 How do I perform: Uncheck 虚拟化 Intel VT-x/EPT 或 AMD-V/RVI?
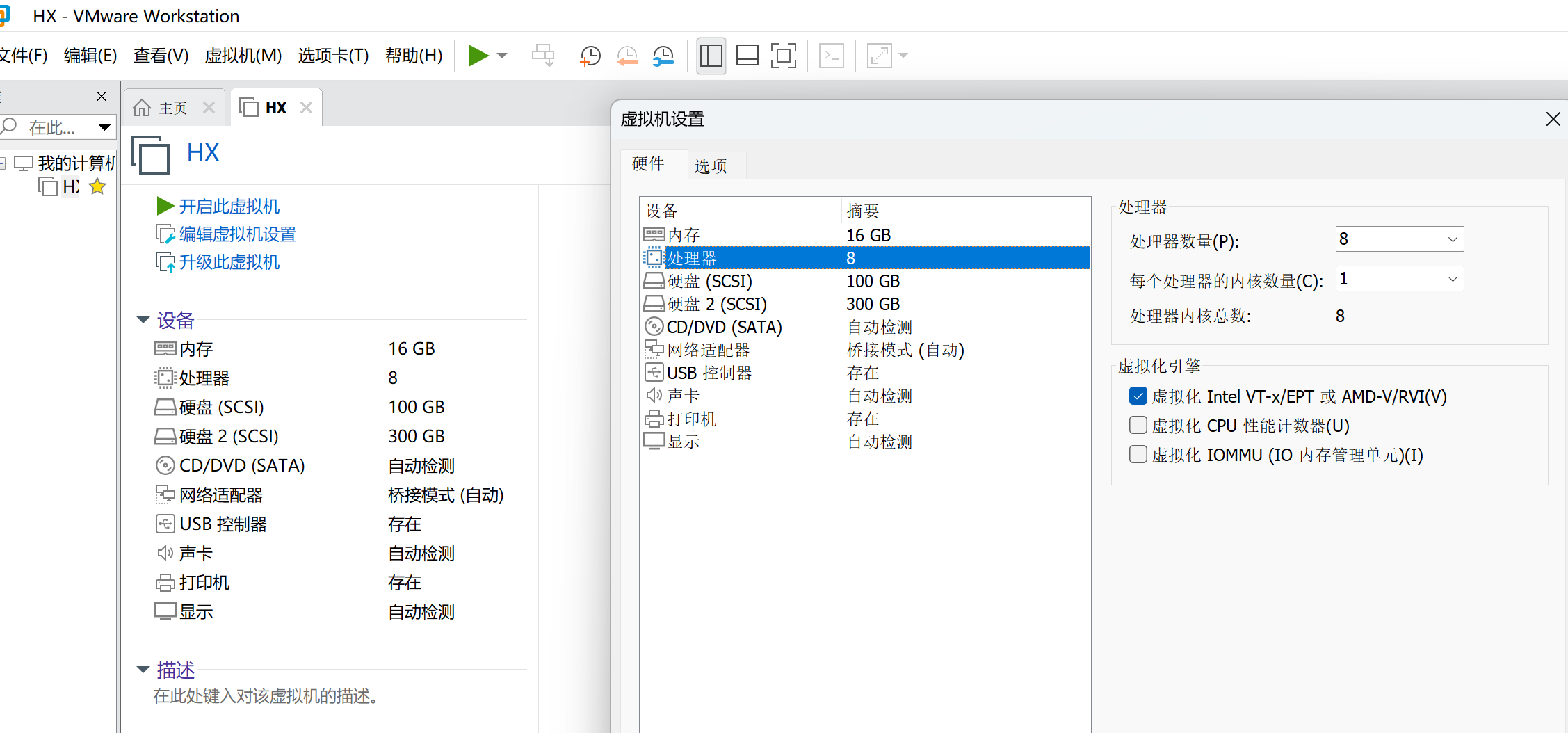[1138, 396]
